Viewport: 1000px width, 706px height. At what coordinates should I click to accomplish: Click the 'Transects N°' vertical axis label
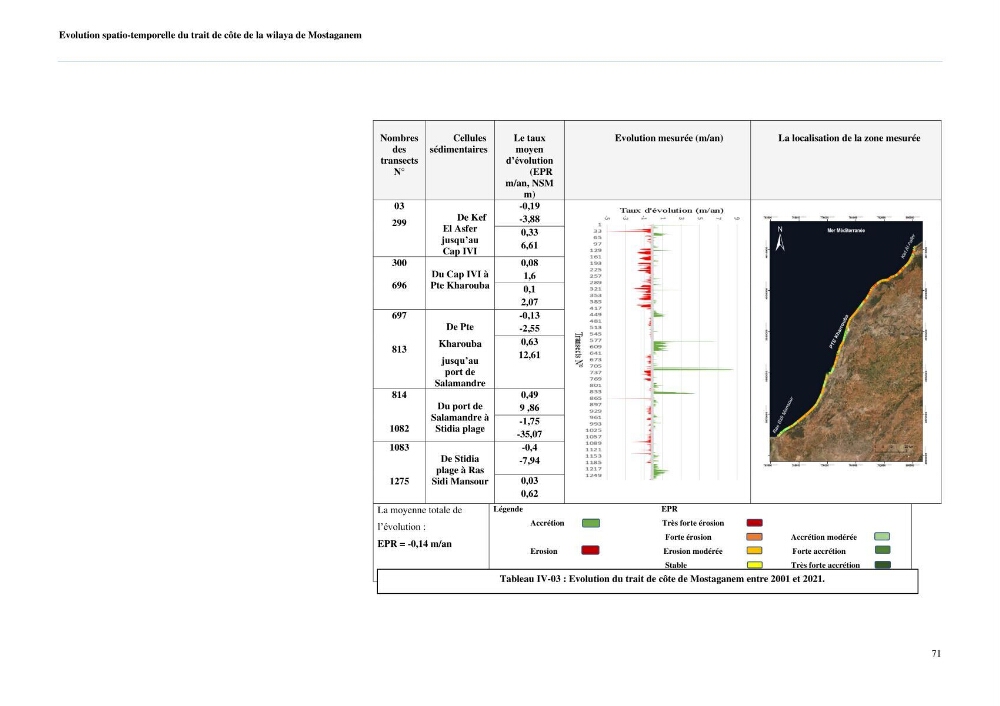pyautogui.click(x=578, y=349)
